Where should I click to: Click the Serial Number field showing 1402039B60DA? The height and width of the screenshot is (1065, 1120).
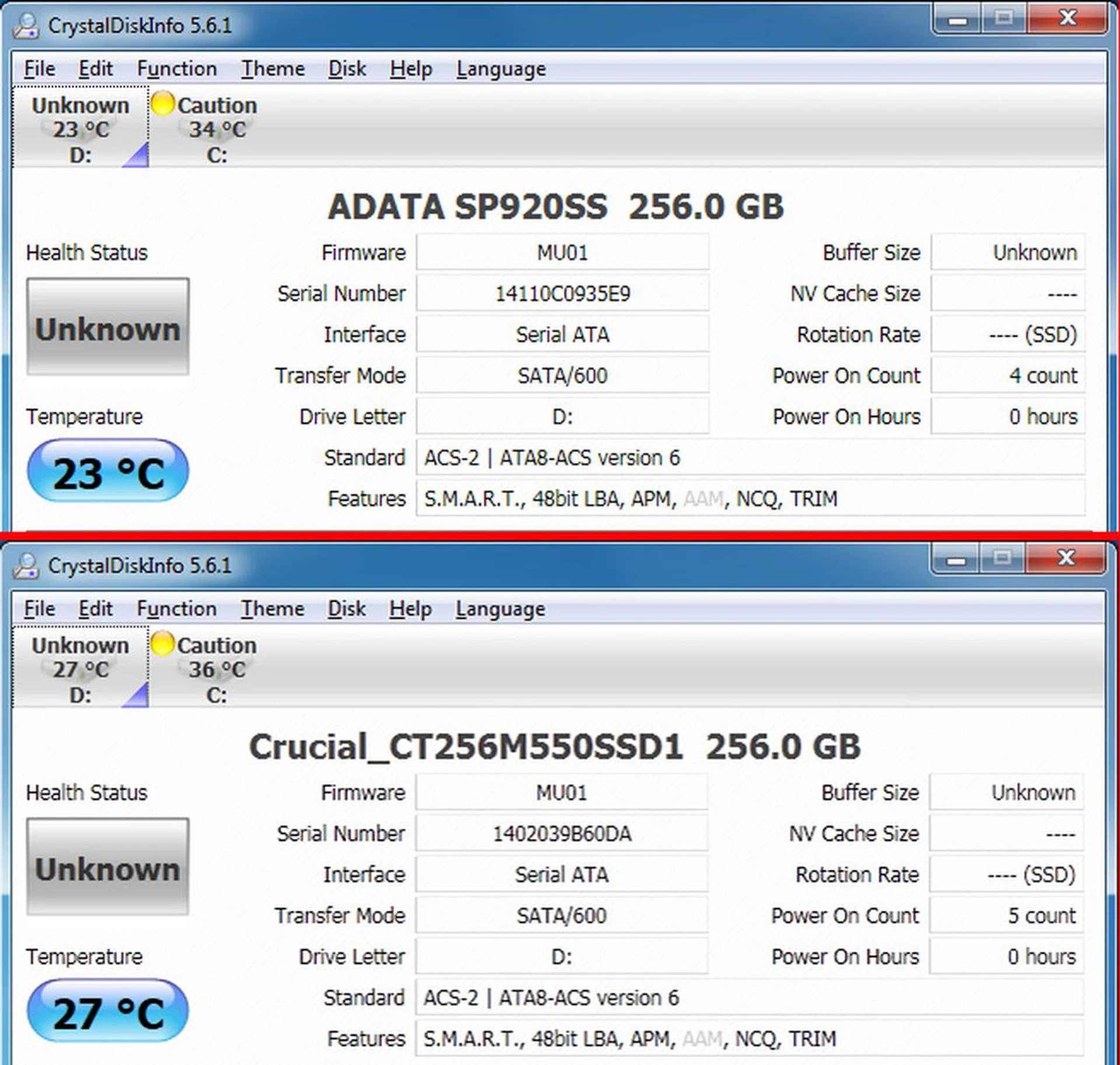click(x=561, y=833)
